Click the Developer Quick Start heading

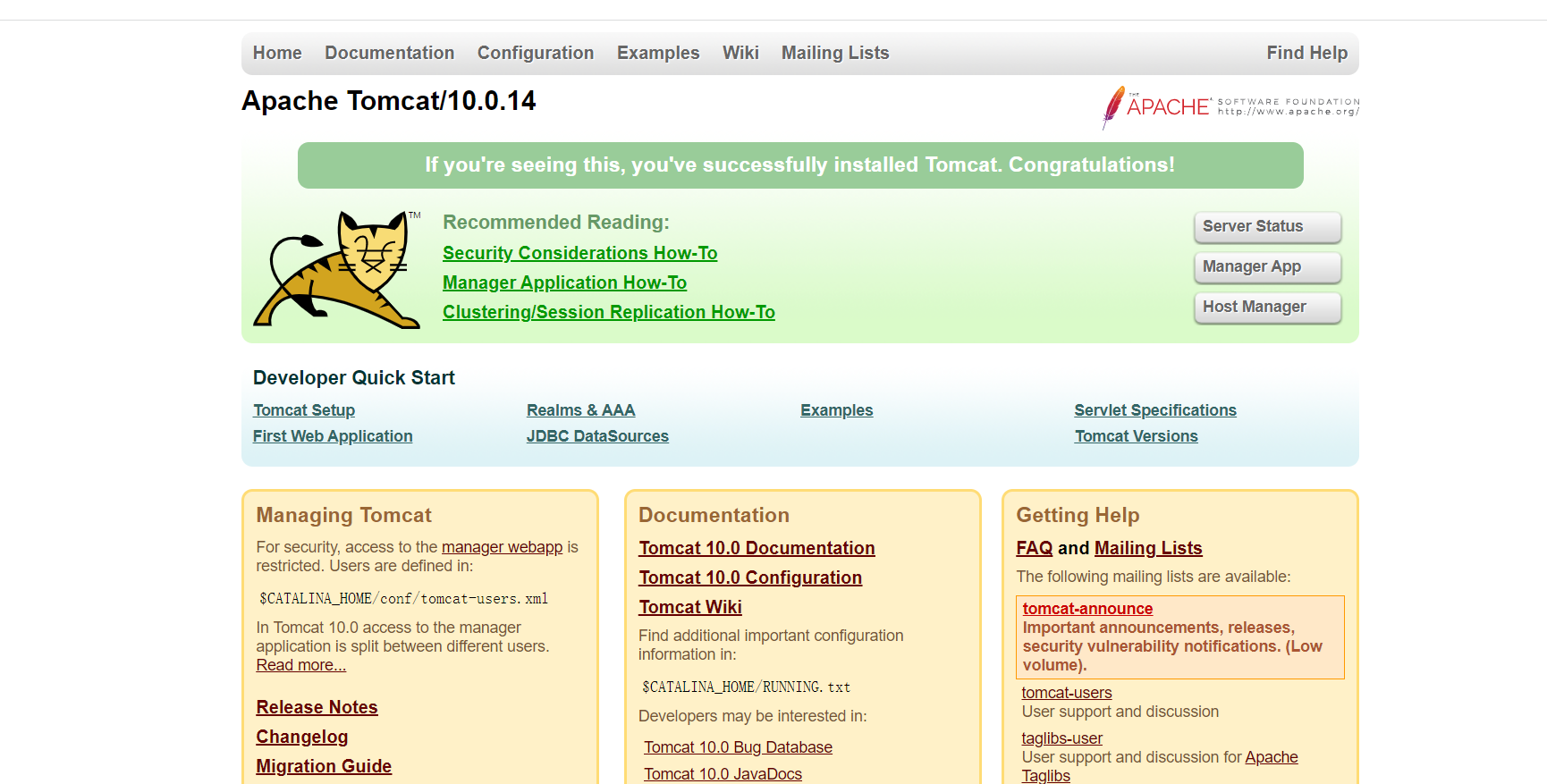[x=354, y=378]
